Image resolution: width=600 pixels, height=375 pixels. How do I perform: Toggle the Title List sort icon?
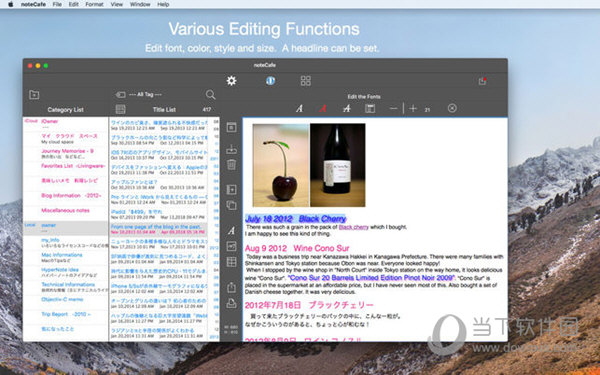(121, 109)
